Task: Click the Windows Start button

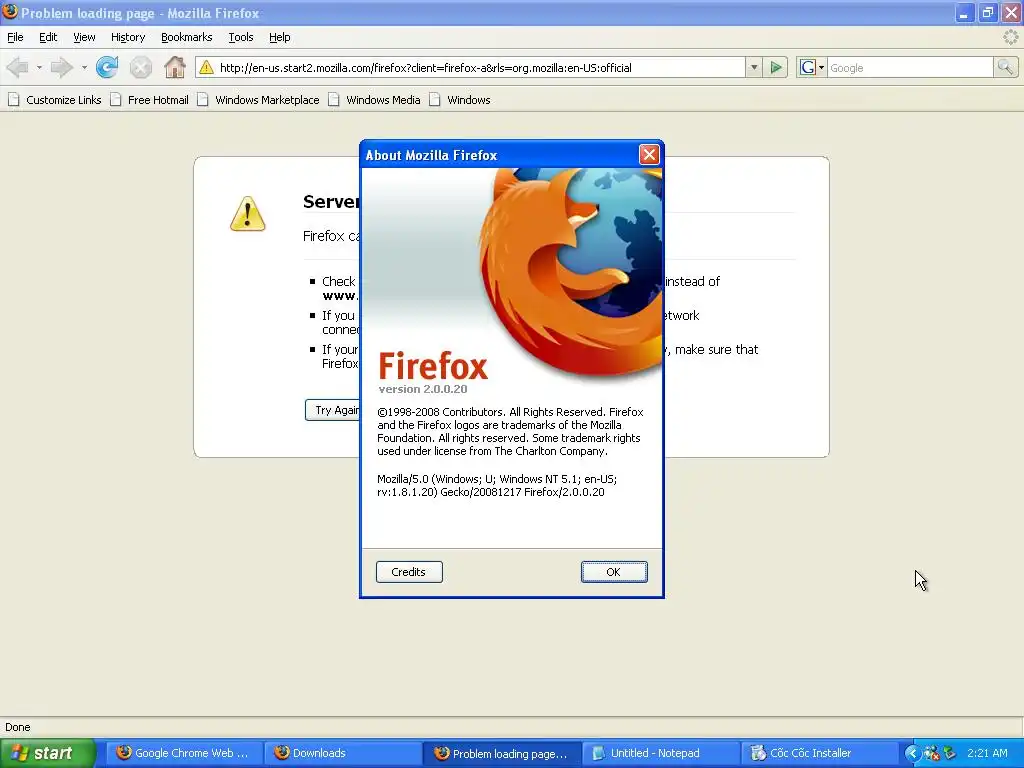Action: tap(46, 753)
